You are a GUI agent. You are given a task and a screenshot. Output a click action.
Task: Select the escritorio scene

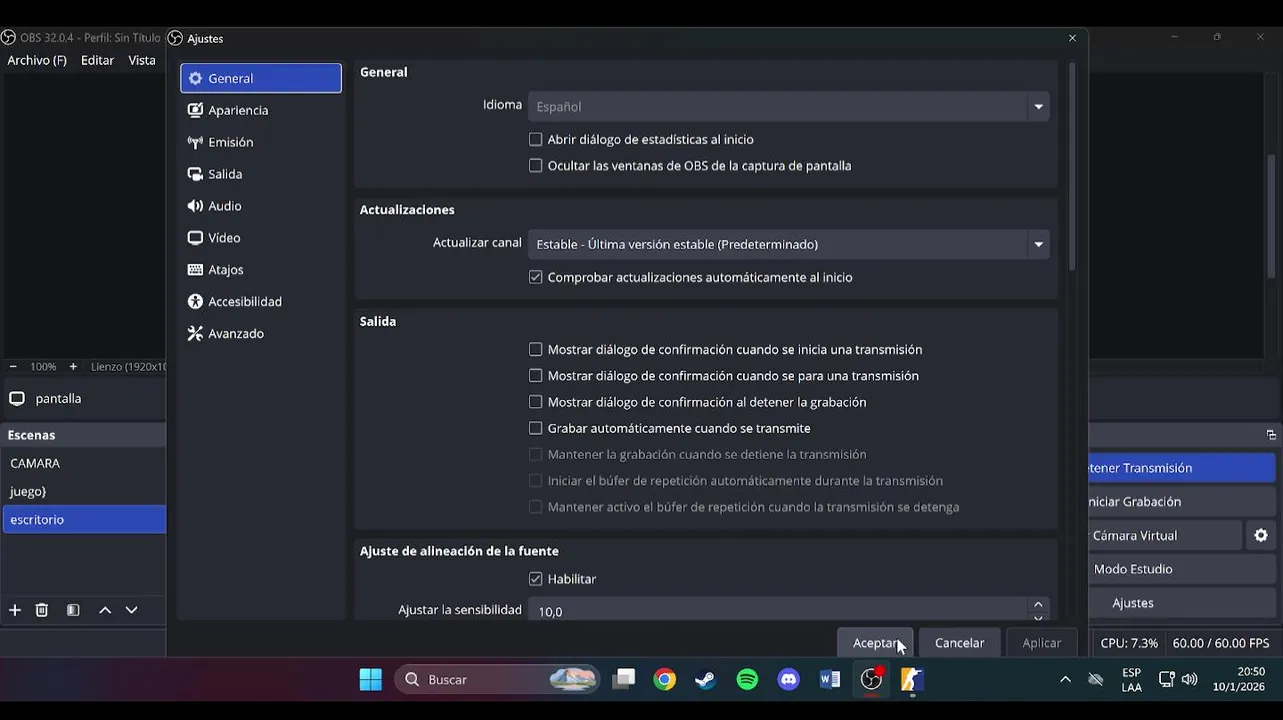point(84,519)
